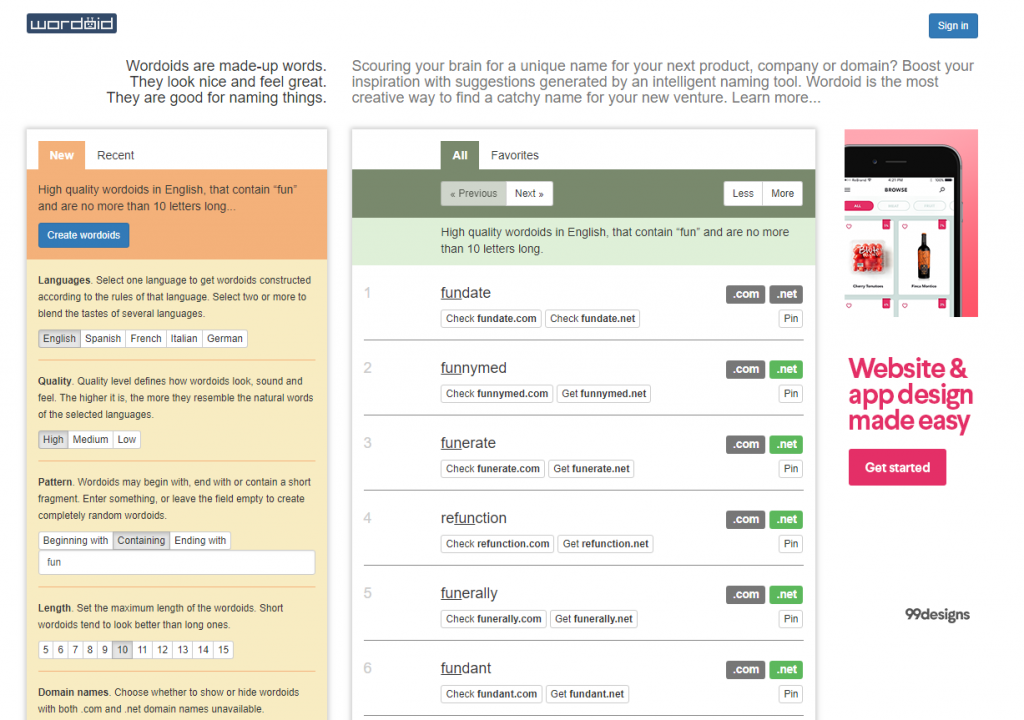Image resolution: width=1024 pixels, height=720 pixels.
Task: Set maximum length to 12
Action: point(162,650)
